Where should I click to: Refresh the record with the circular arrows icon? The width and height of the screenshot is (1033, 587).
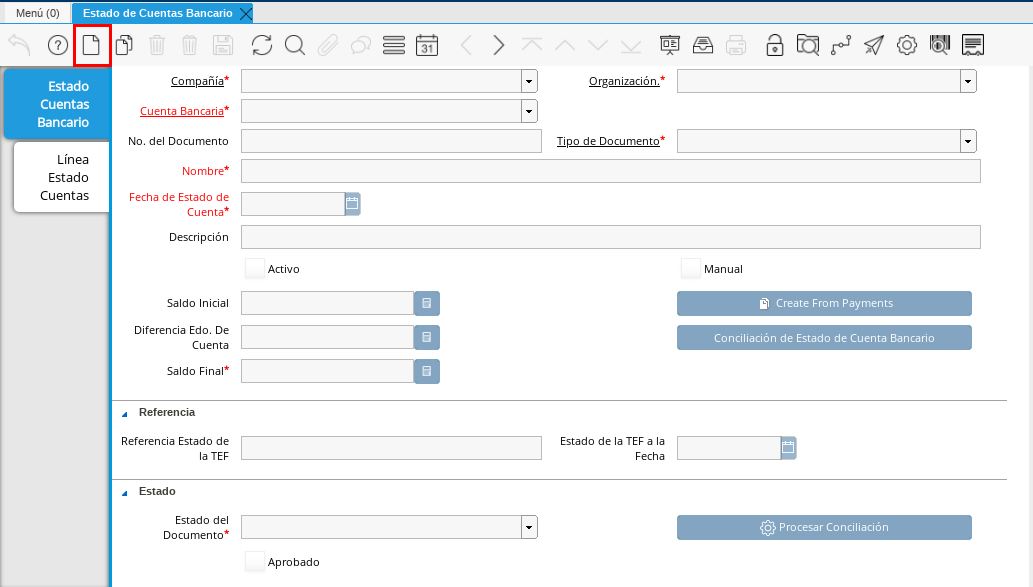(x=262, y=45)
